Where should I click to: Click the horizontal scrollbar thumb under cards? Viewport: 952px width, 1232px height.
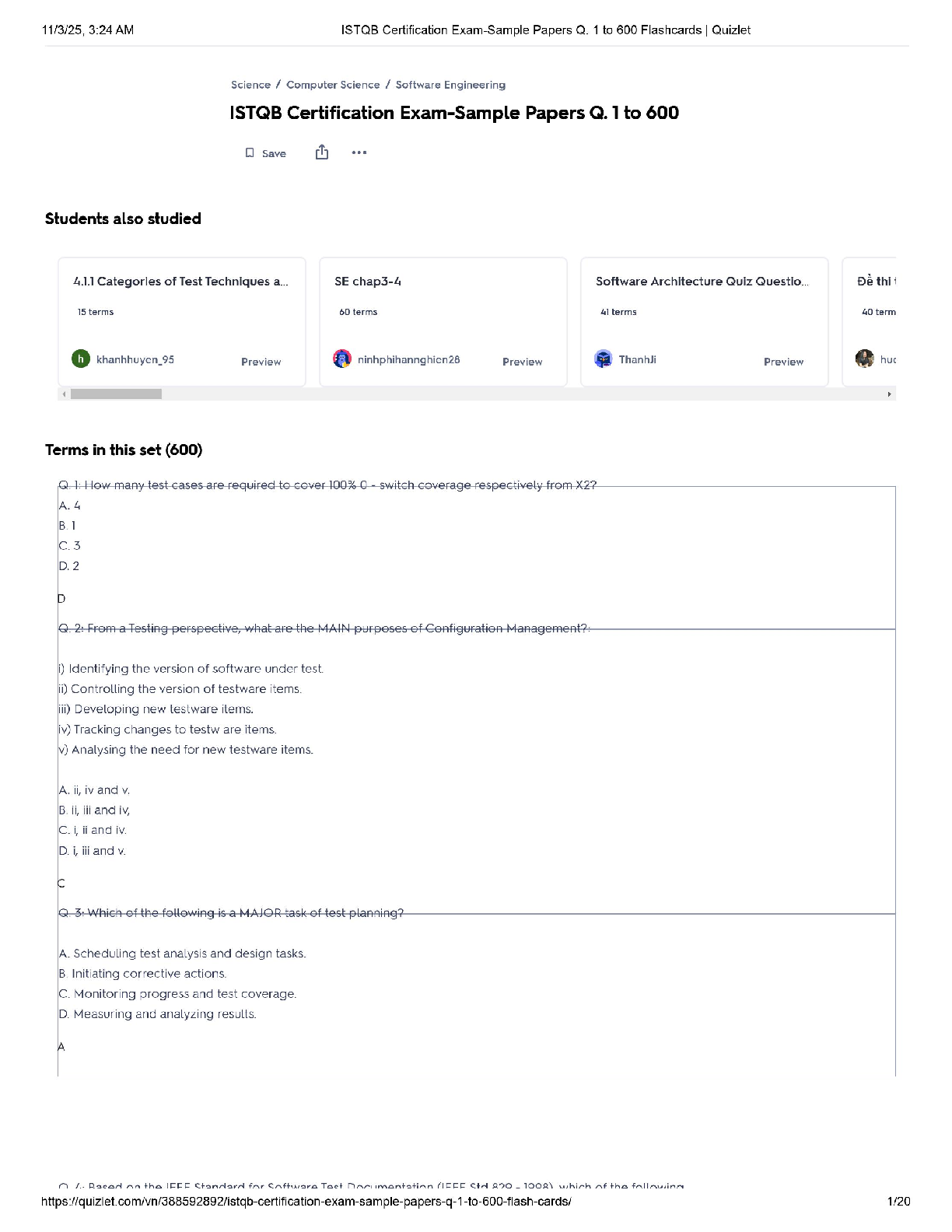(116, 394)
